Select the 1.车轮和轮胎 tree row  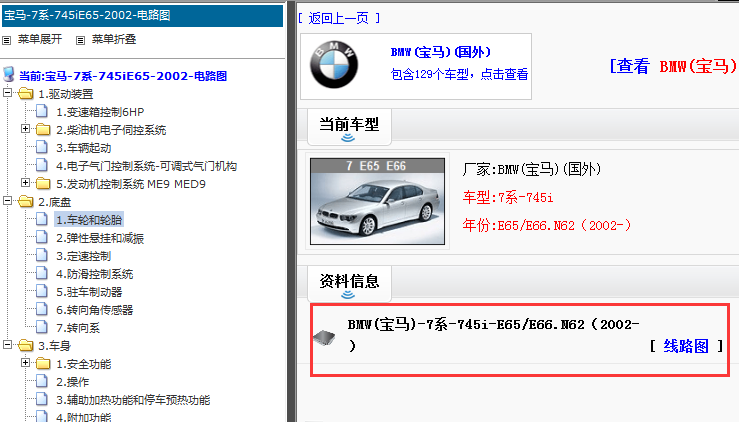[89, 220]
